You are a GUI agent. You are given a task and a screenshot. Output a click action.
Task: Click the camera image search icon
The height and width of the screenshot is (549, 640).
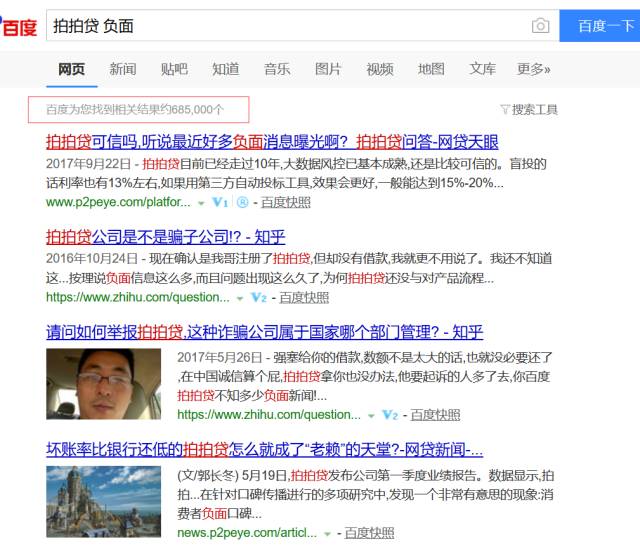tap(540, 26)
